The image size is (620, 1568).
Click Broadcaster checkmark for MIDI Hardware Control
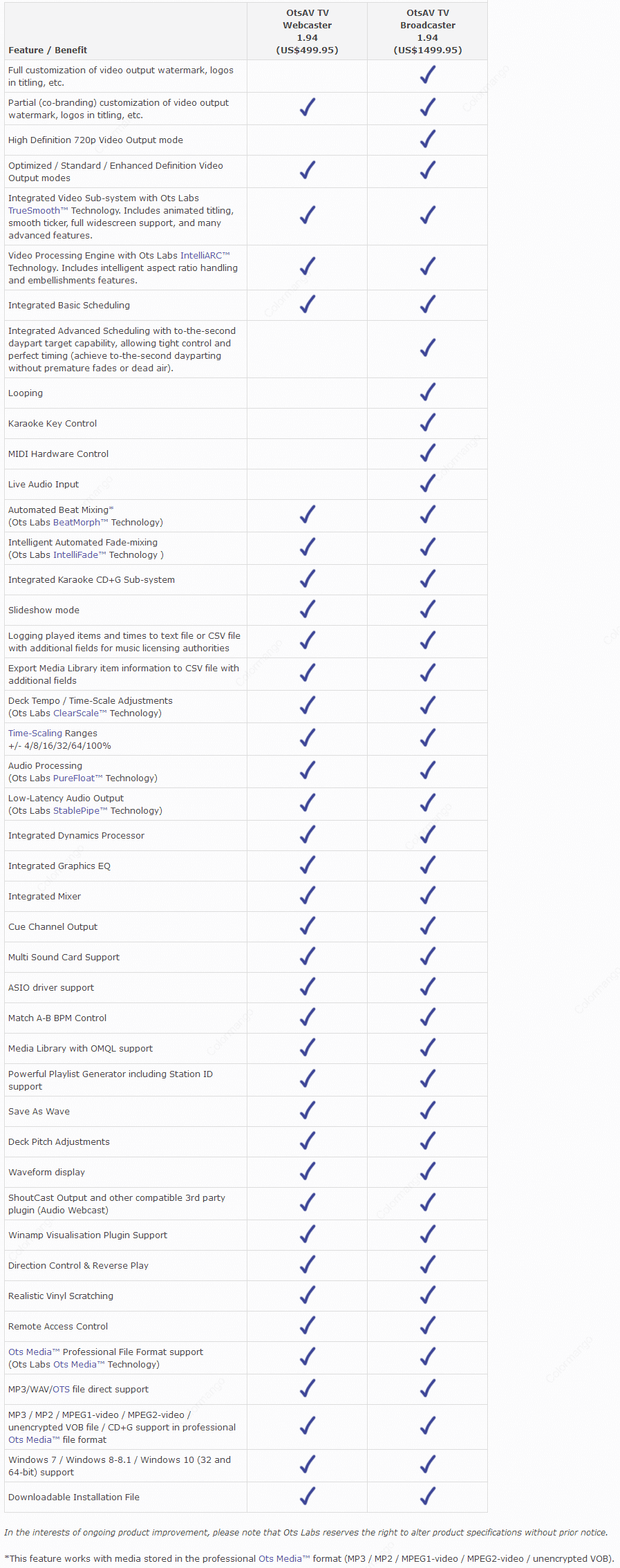tap(428, 453)
